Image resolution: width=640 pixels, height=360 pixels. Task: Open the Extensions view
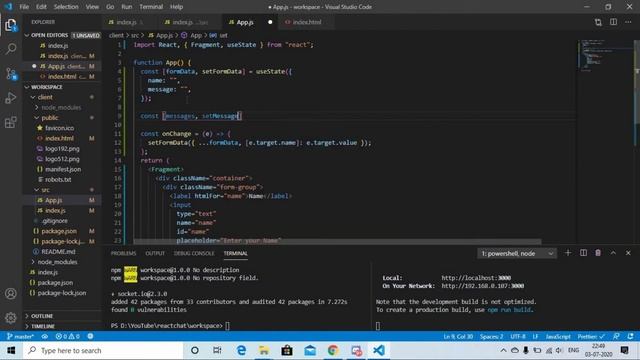coord(11,122)
